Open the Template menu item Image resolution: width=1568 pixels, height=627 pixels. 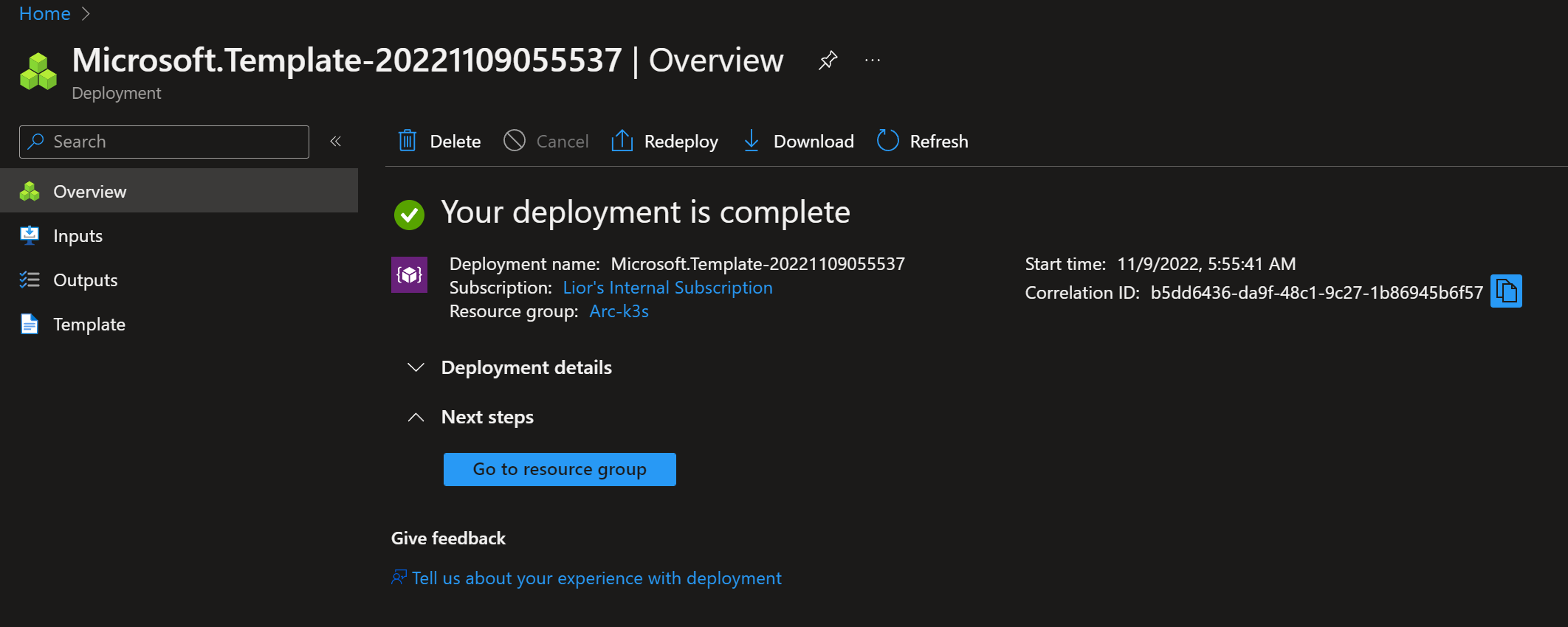coord(179,324)
